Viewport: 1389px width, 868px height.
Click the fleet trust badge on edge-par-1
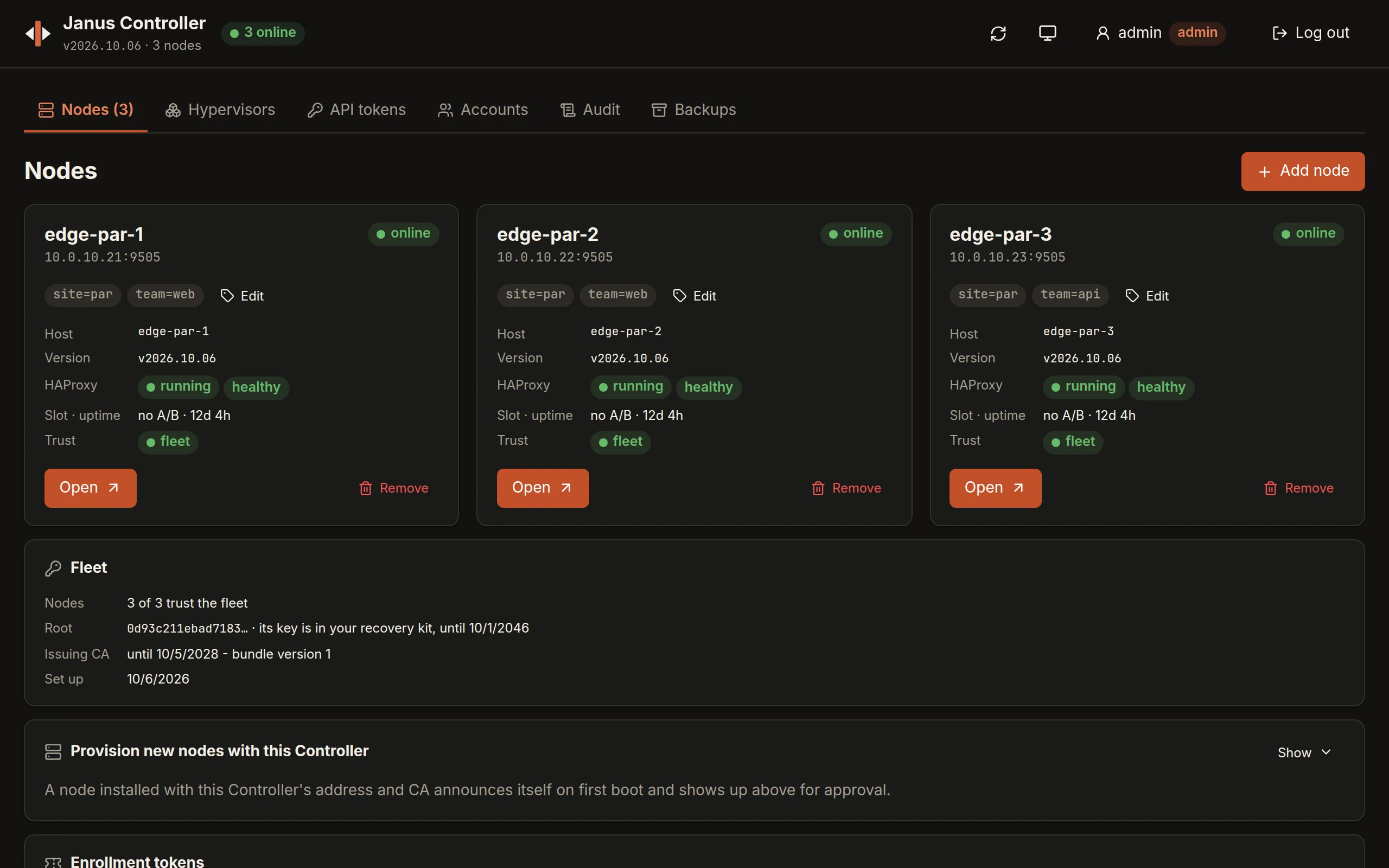pyautogui.click(x=168, y=442)
